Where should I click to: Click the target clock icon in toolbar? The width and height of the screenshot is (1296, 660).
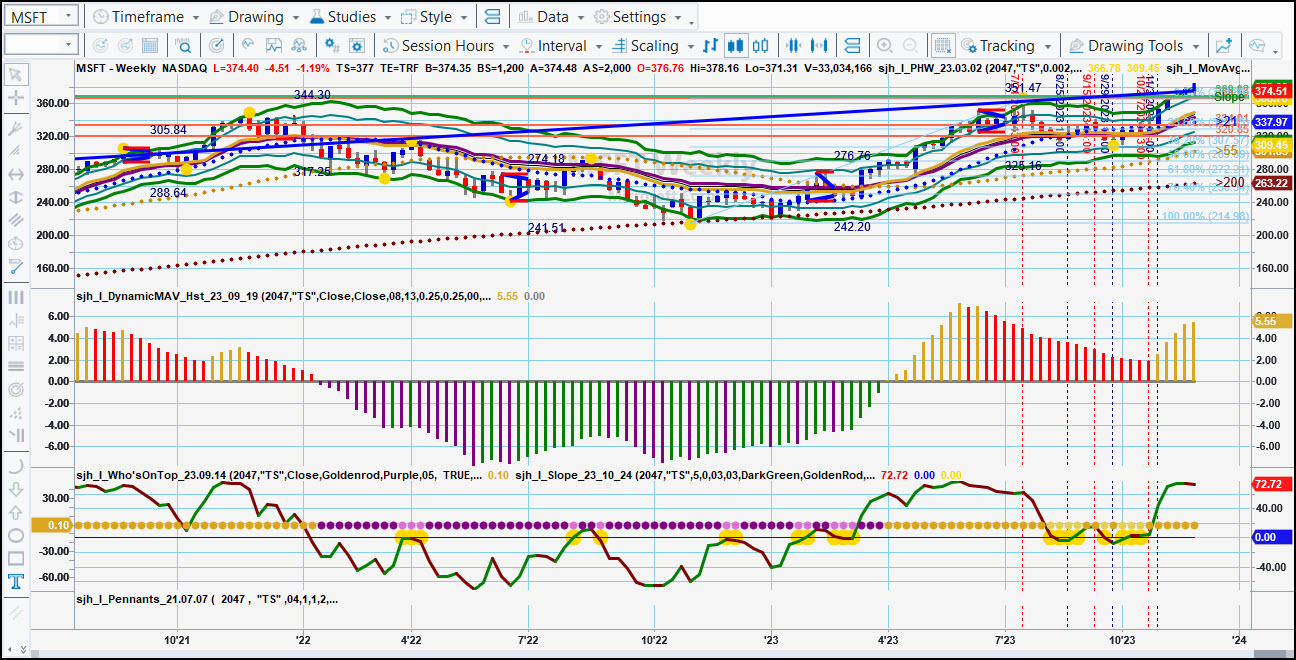coord(217,45)
